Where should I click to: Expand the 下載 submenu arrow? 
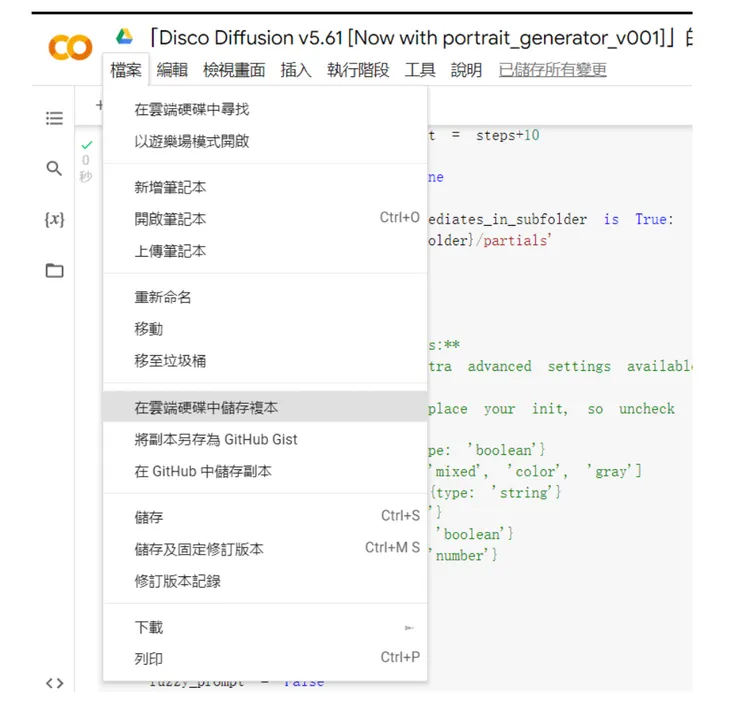(x=409, y=628)
